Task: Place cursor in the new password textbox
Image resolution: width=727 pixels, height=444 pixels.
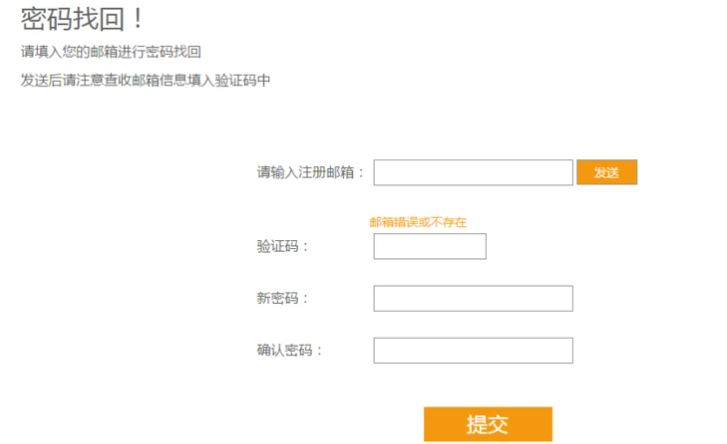Action: point(472,298)
